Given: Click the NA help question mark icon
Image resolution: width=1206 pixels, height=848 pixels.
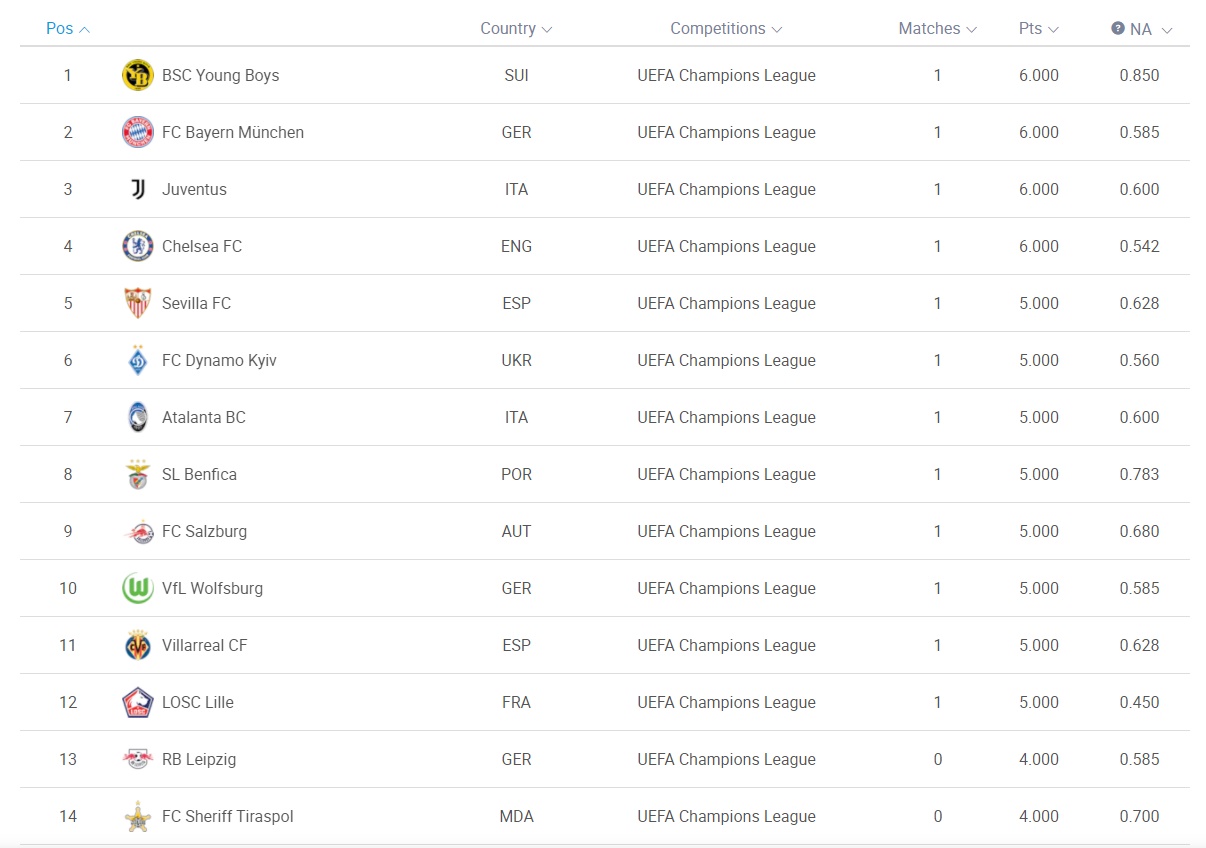Looking at the screenshot, I should click(x=1118, y=29).
